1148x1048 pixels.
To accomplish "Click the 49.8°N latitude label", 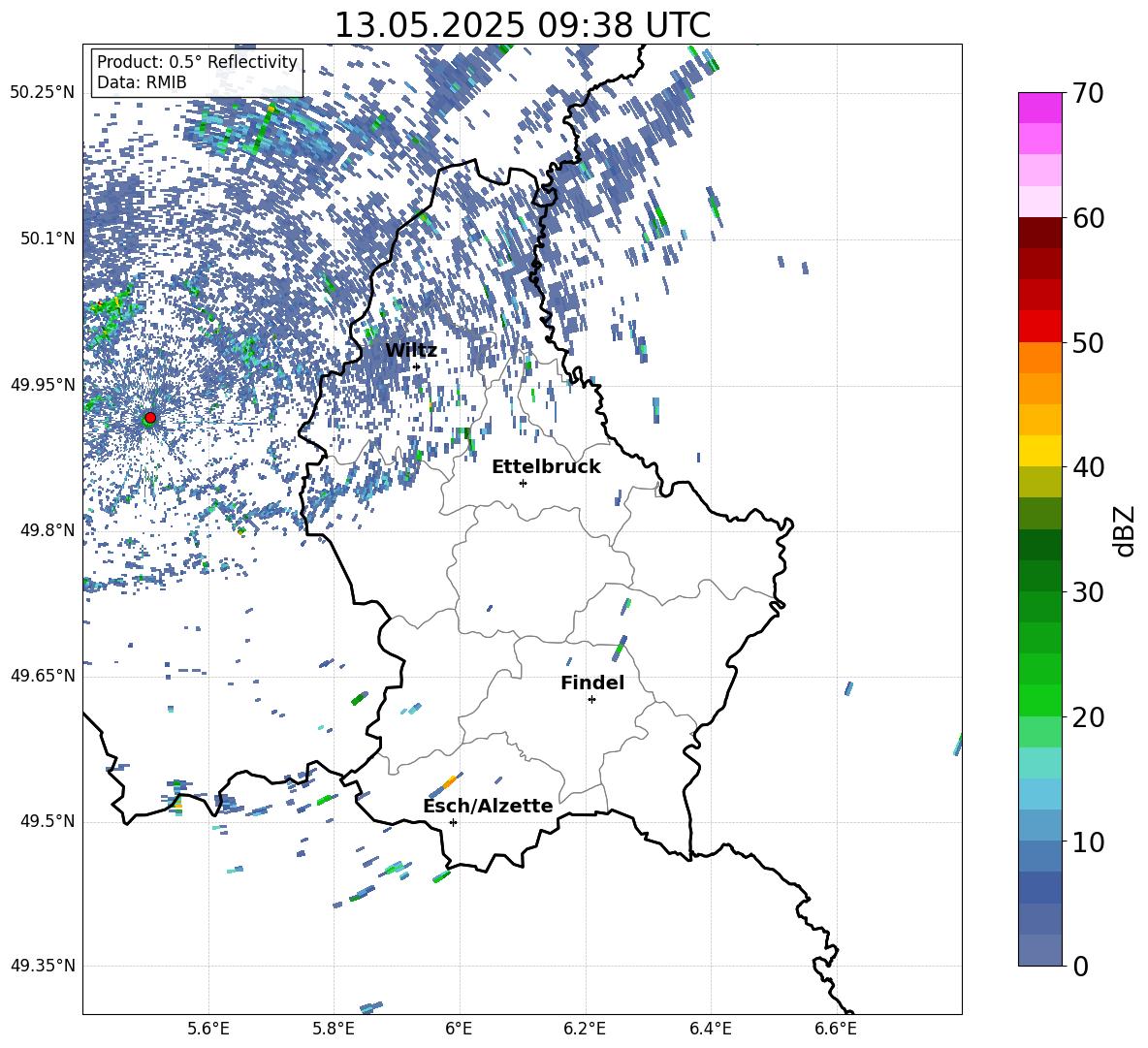I will point(48,530).
